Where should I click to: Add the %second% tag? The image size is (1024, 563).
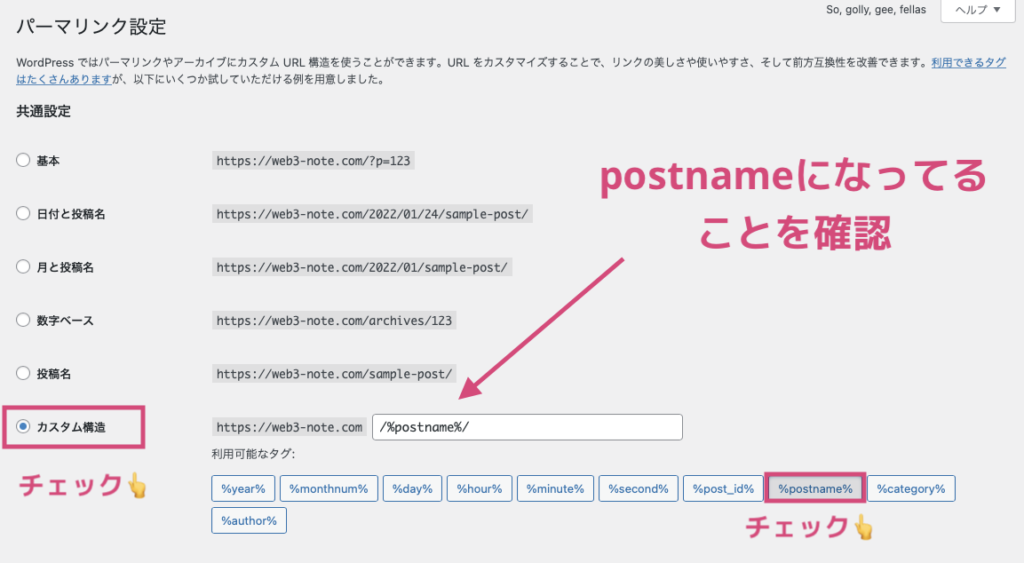[638, 489]
